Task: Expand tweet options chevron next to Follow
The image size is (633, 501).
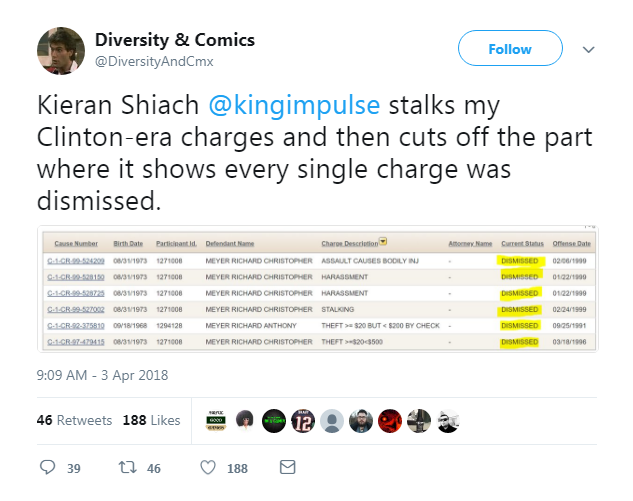Action: (589, 50)
